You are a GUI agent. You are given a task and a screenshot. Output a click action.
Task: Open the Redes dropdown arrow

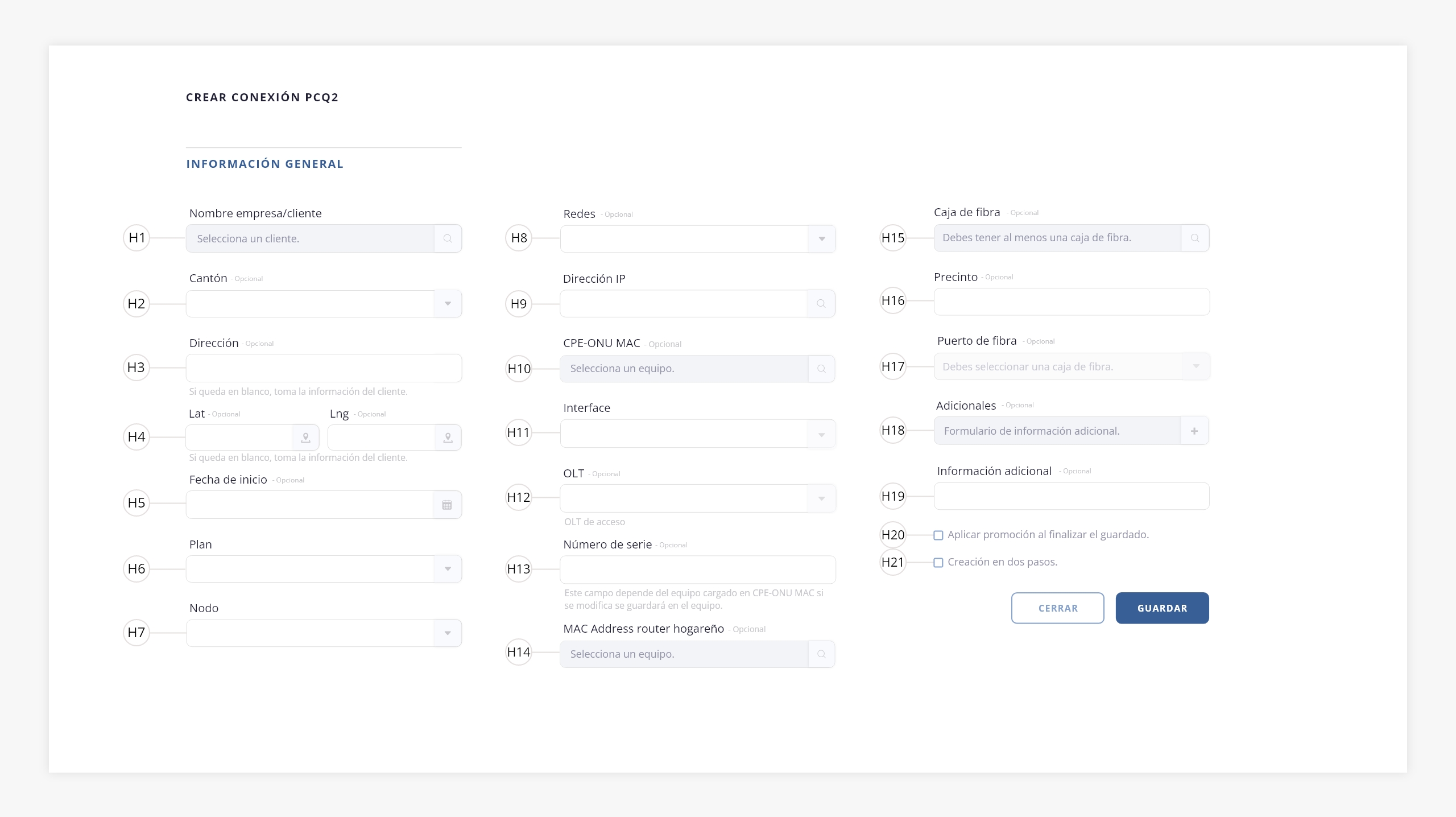tap(822, 239)
